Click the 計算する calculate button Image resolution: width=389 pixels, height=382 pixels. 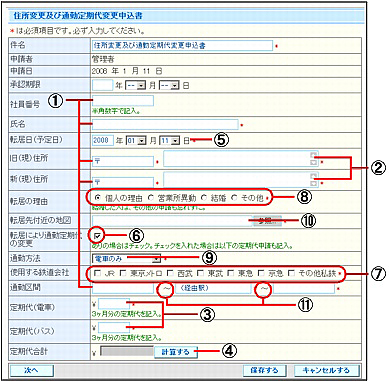[x=176, y=352]
